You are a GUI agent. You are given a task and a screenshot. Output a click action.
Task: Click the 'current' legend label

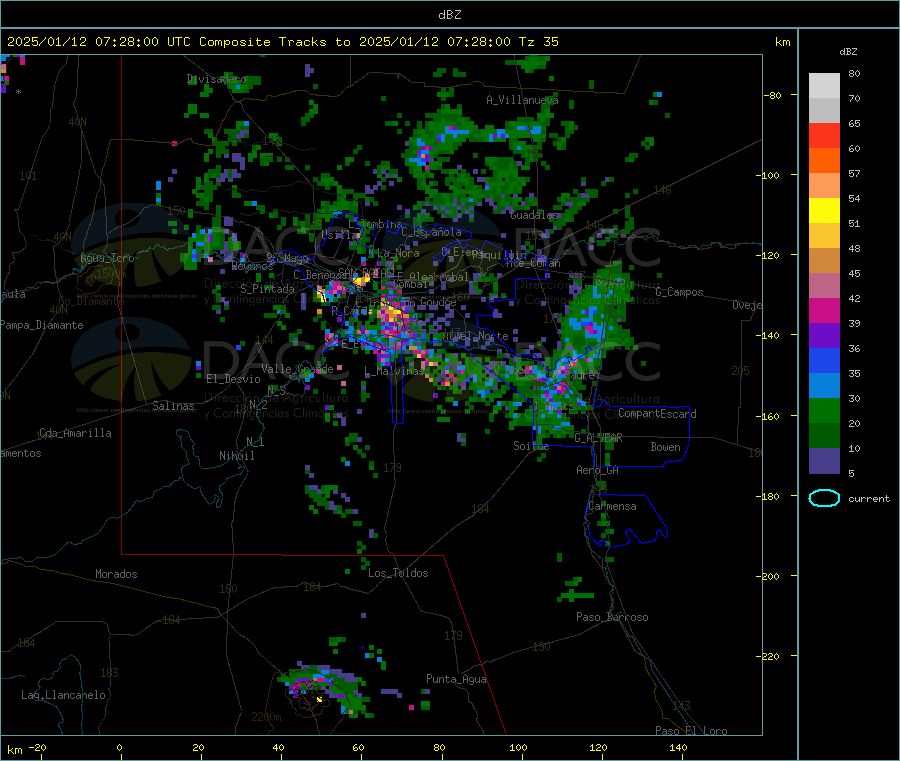[x=869, y=499]
